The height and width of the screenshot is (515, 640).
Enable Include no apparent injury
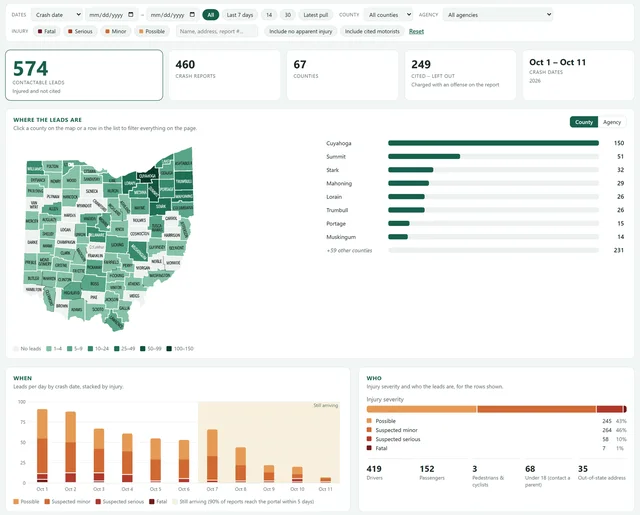(x=300, y=31)
